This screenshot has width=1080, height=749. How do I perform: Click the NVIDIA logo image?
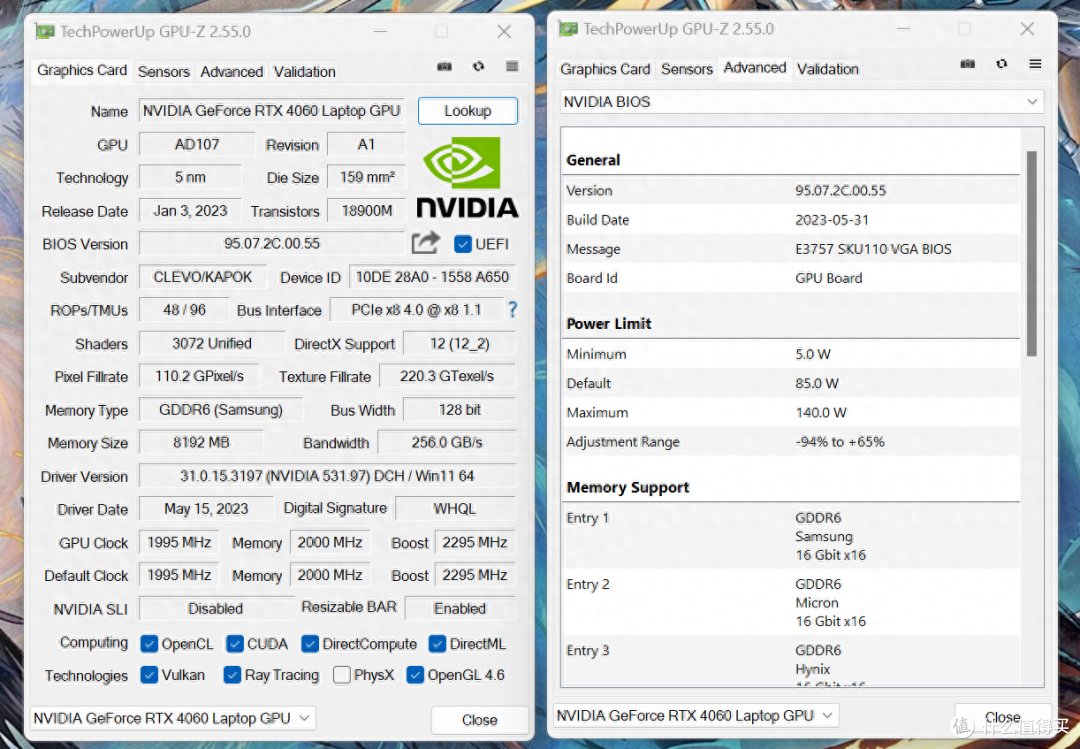coord(467,178)
